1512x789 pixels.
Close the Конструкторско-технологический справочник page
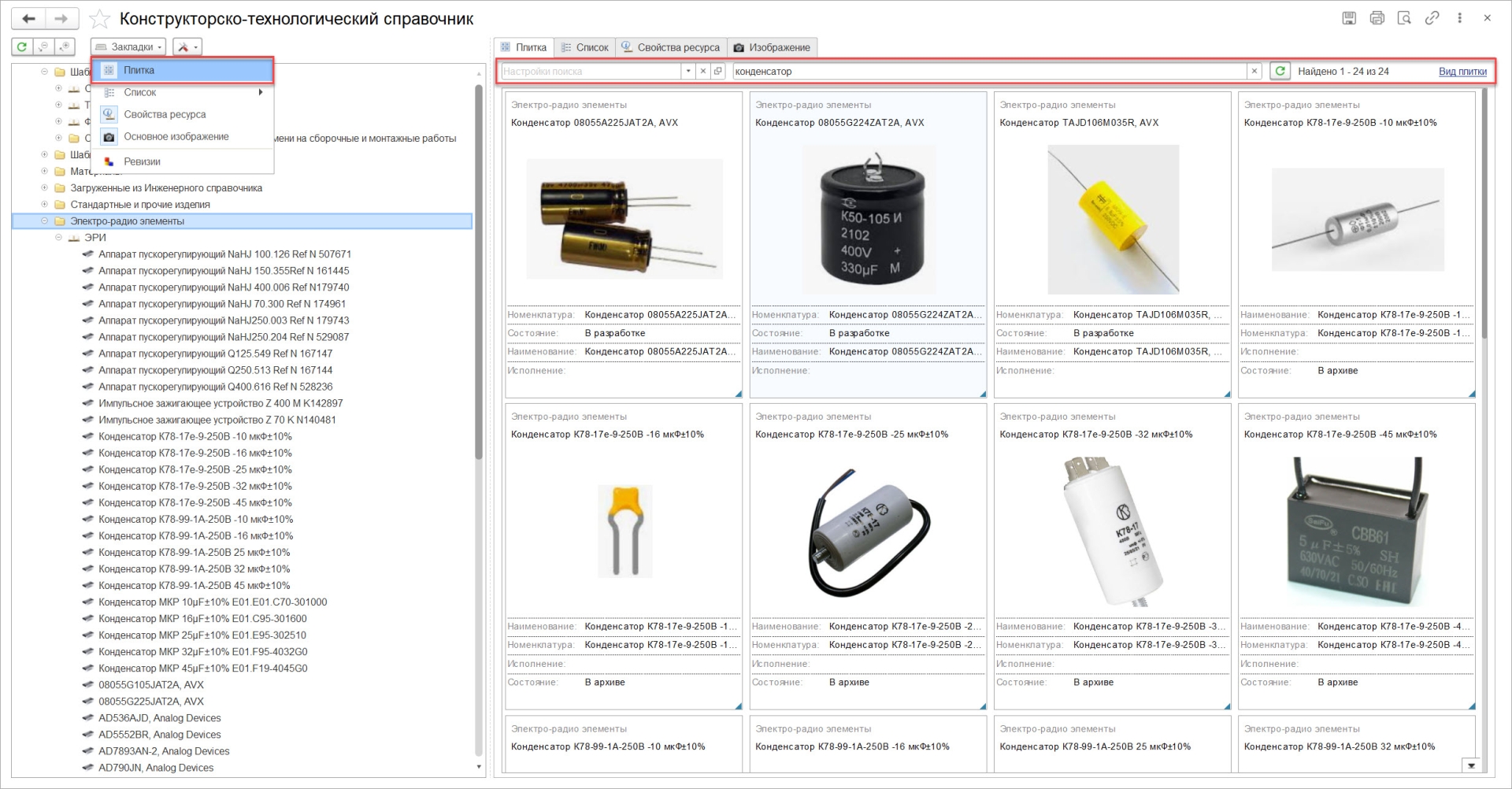[1487, 18]
